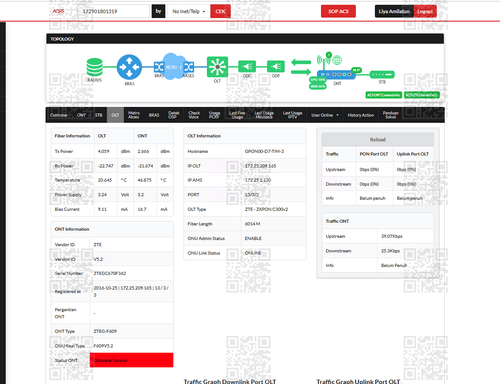Click the ONU Link Status ONLINE value
The height and width of the screenshot is (384, 500).
(x=253, y=253)
